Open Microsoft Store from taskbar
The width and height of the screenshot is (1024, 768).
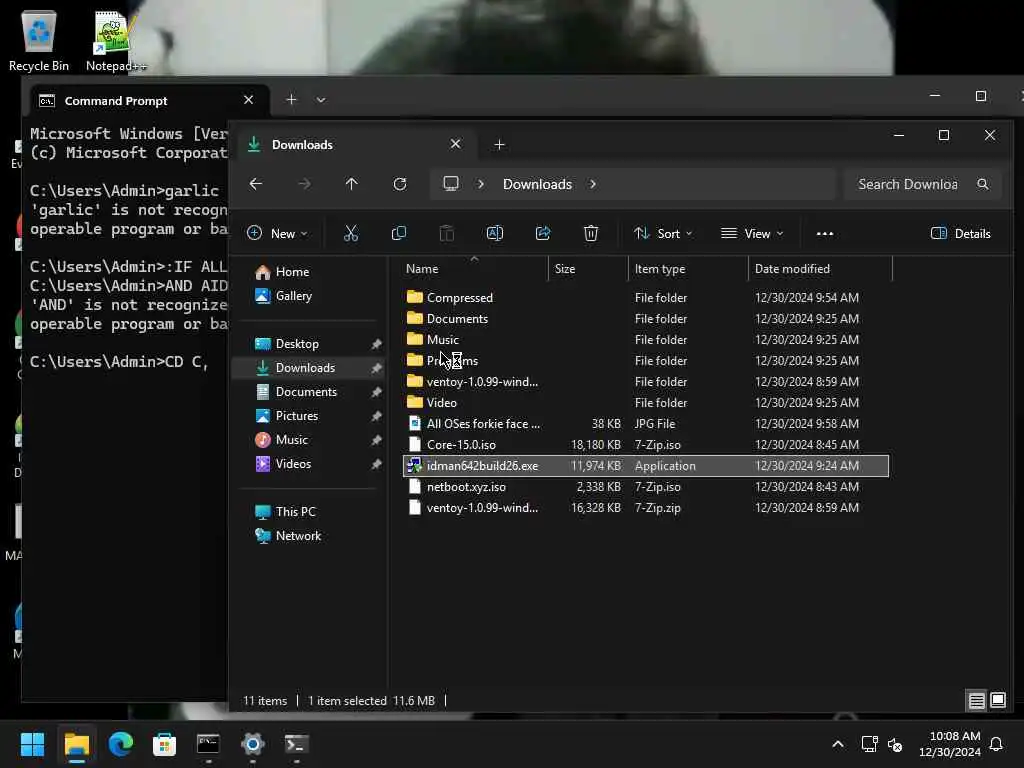pyautogui.click(x=165, y=744)
